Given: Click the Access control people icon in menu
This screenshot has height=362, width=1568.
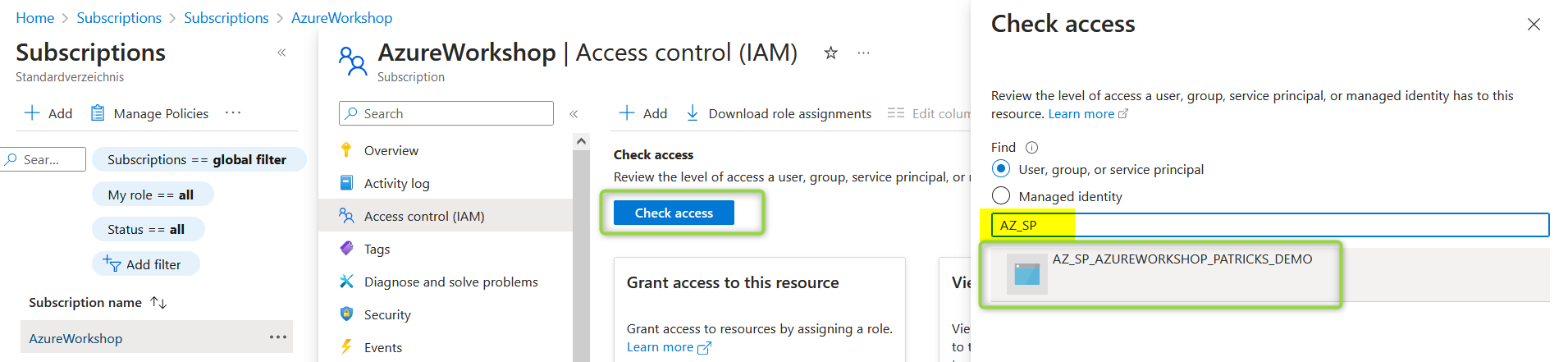Looking at the screenshot, I should tap(346, 215).
